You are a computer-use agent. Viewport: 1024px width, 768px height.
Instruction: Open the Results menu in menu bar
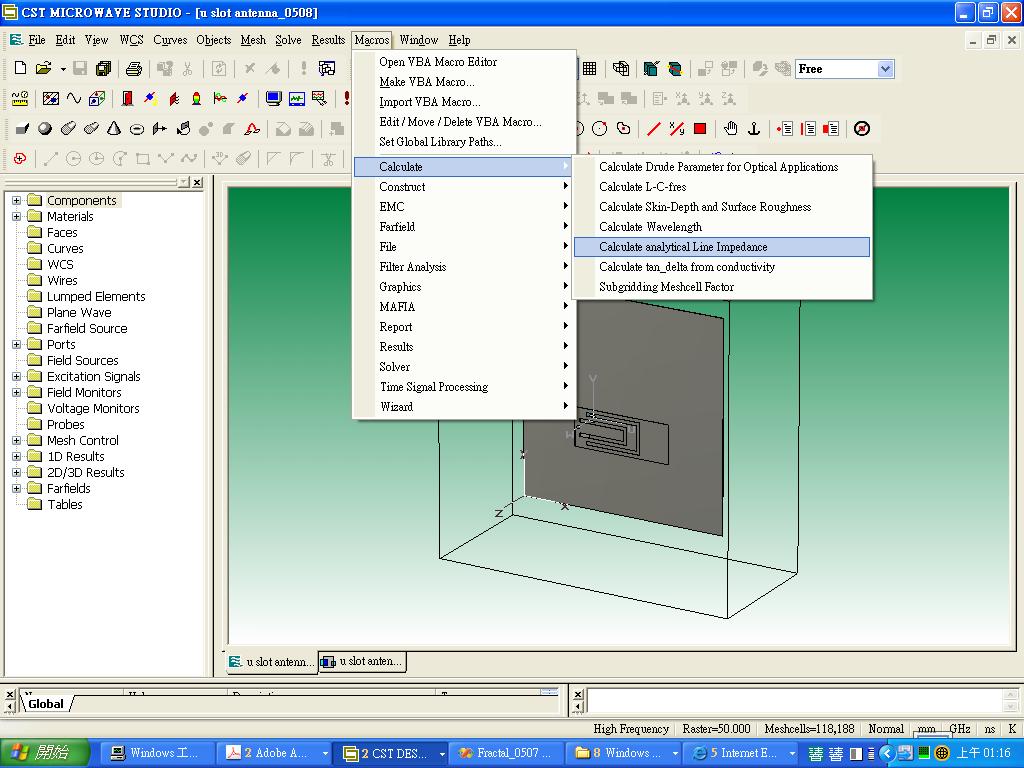click(x=328, y=40)
